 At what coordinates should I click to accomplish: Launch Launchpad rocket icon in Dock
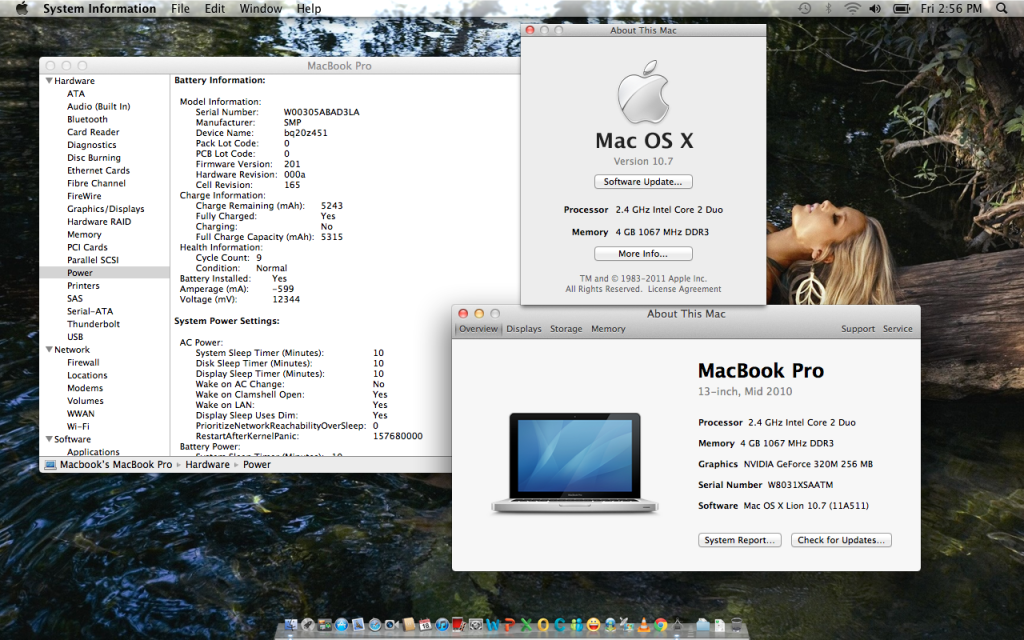pyautogui.click(x=308, y=625)
